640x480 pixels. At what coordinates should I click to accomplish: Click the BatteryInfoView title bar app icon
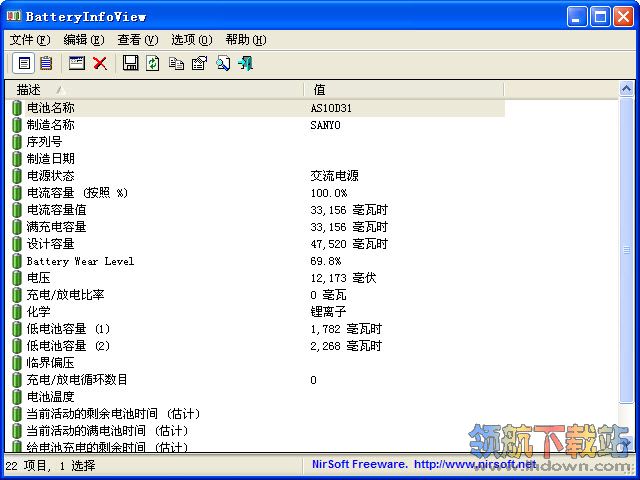[14, 16]
